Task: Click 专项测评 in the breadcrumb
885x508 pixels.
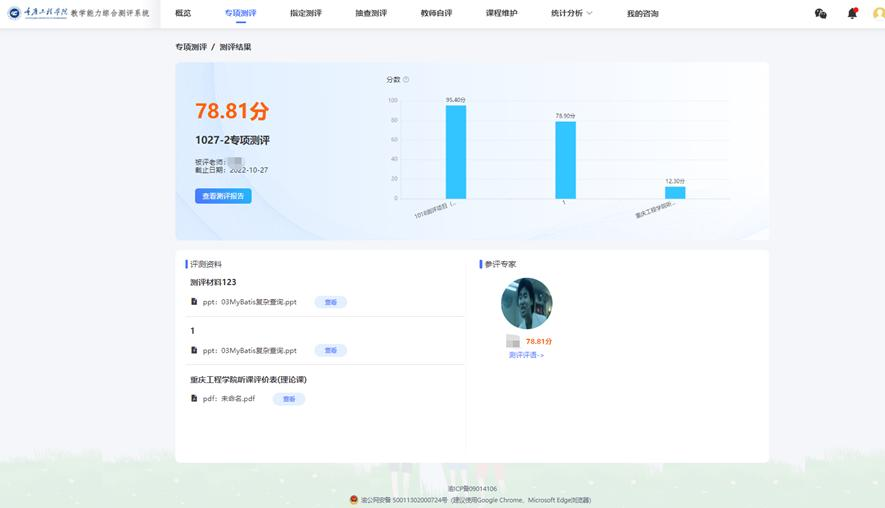Action: pyautogui.click(x=191, y=47)
